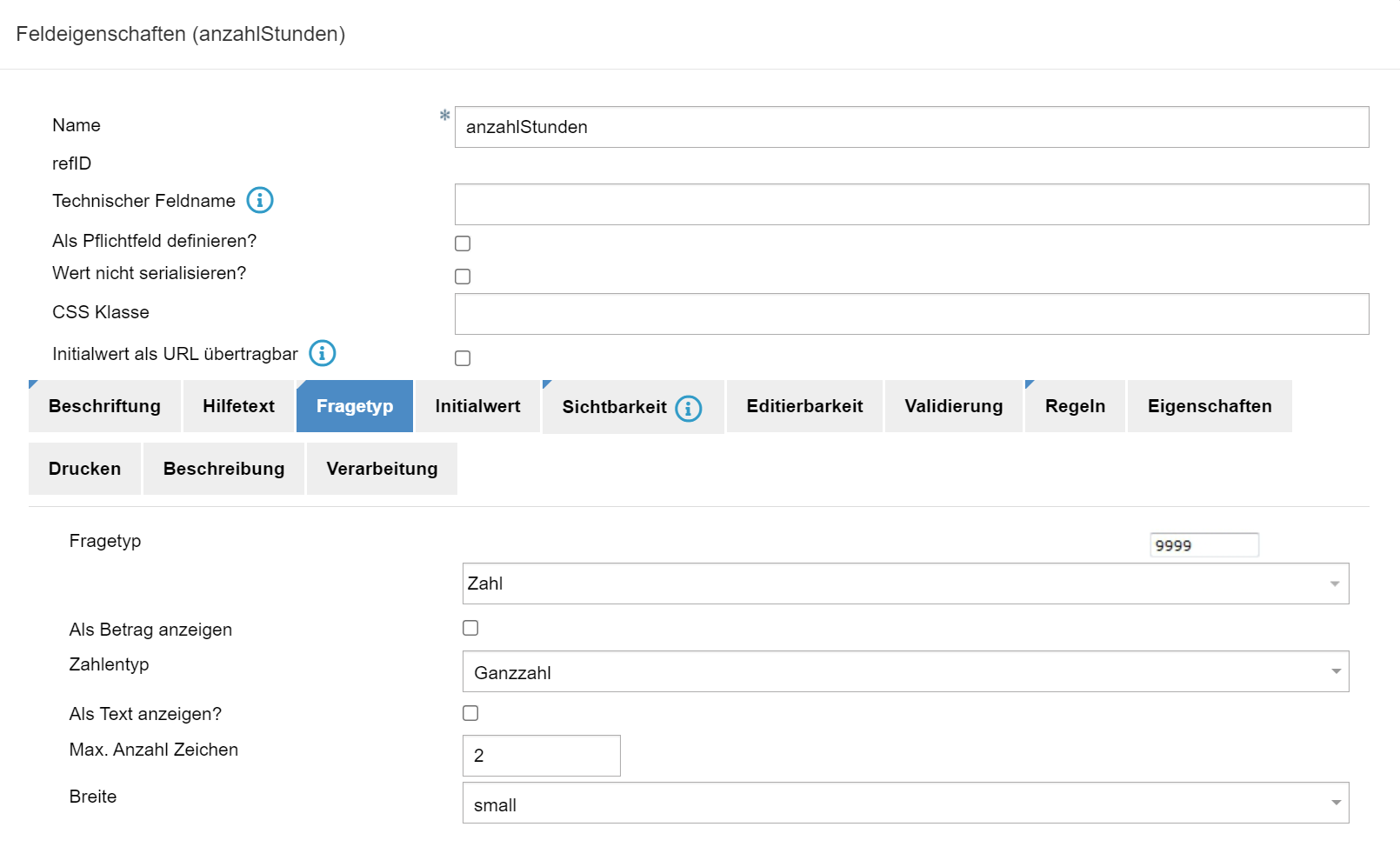Screen dimensions: 1400x847
Task: Click the CSS Klasse text field
Action: [910, 314]
